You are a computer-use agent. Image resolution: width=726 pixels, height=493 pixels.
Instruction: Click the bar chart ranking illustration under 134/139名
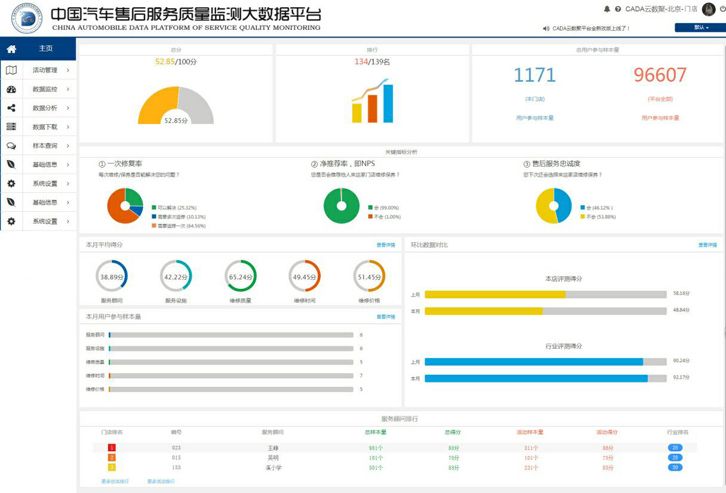coord(373,101)
